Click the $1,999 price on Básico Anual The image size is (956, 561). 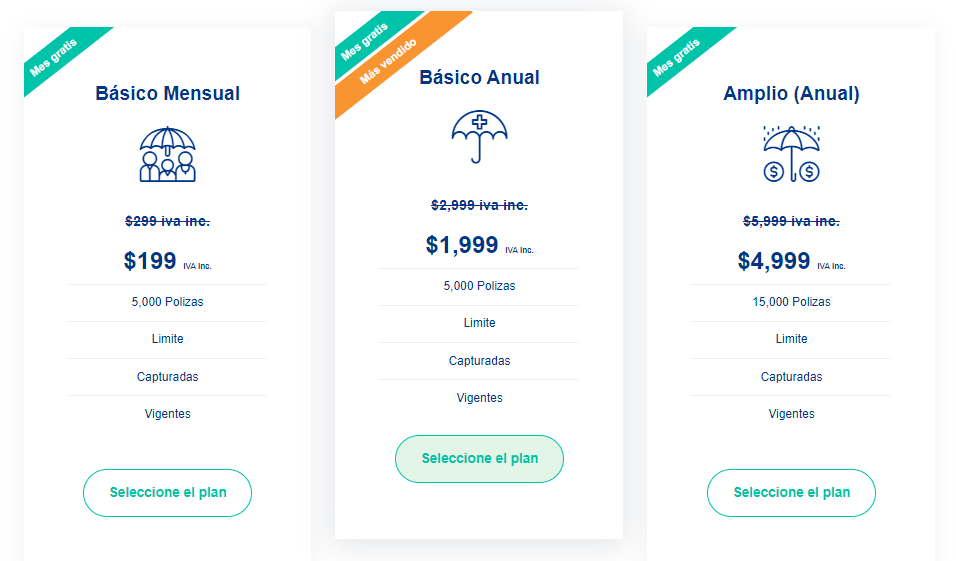tap(462, 245)
